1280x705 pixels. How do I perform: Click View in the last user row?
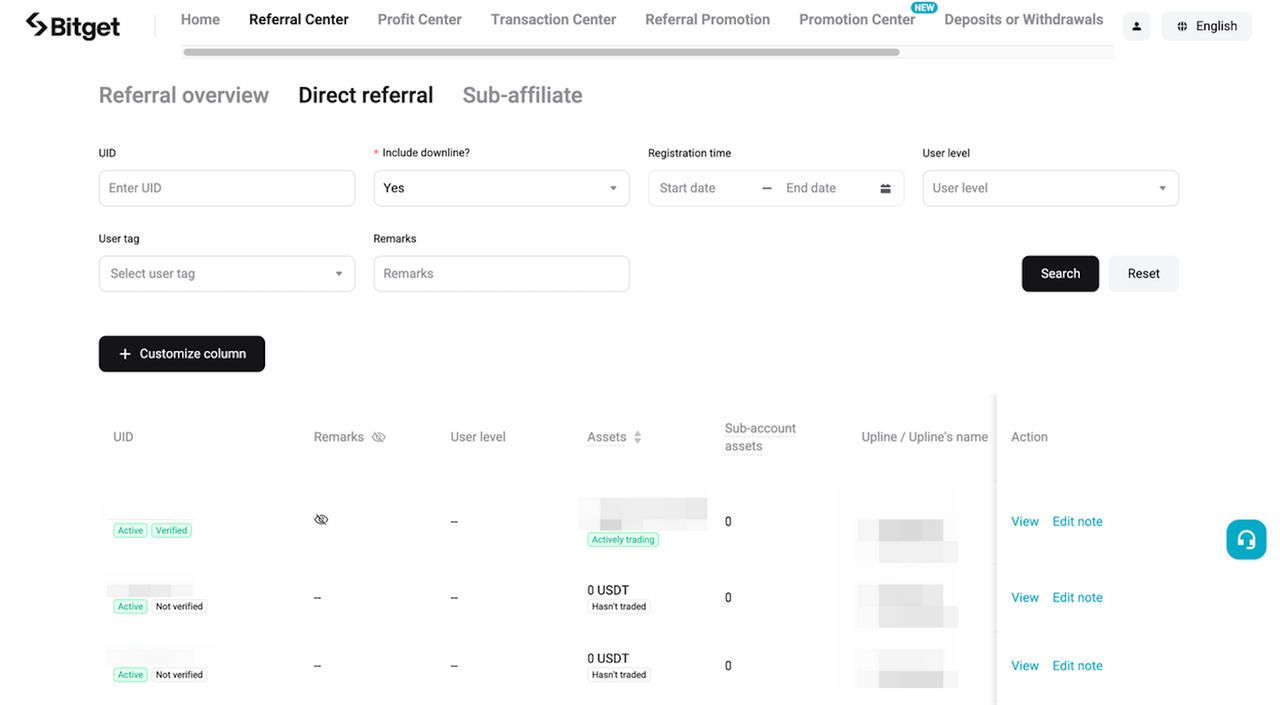(1025, 665)
